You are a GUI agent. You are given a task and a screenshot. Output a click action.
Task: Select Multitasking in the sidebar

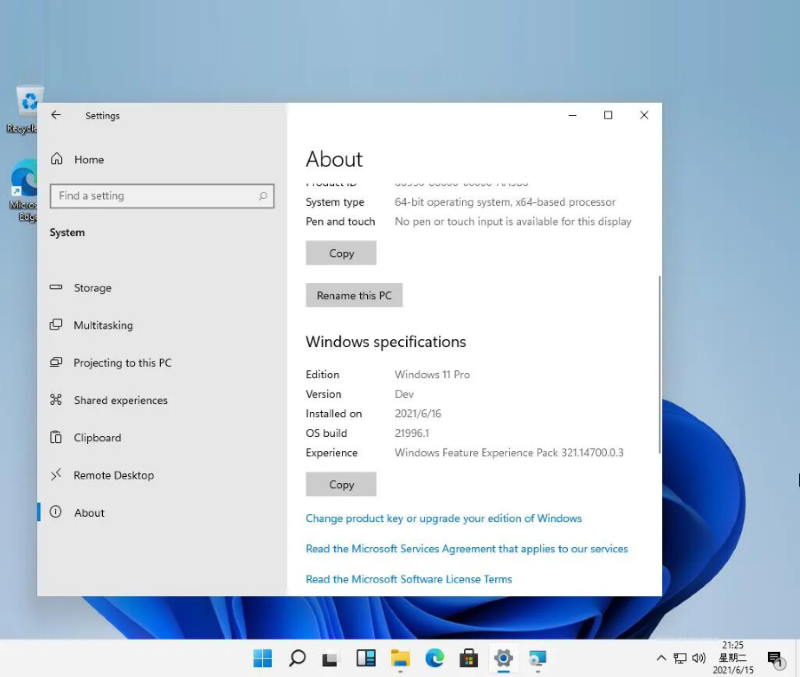102,325
